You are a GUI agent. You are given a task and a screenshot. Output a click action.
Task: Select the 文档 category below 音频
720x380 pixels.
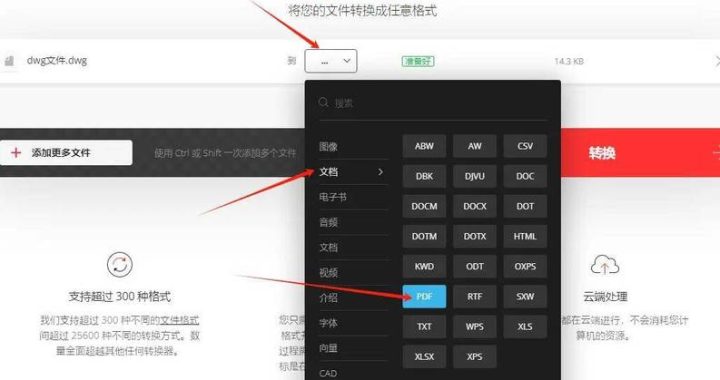click(329, 248)
